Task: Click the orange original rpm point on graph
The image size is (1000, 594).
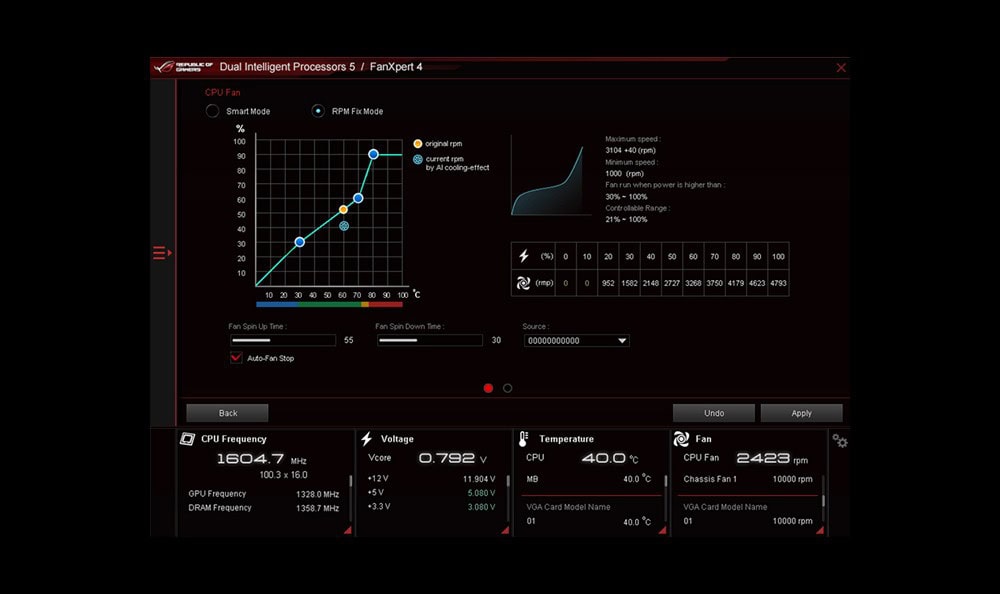Action: point(343,209)
